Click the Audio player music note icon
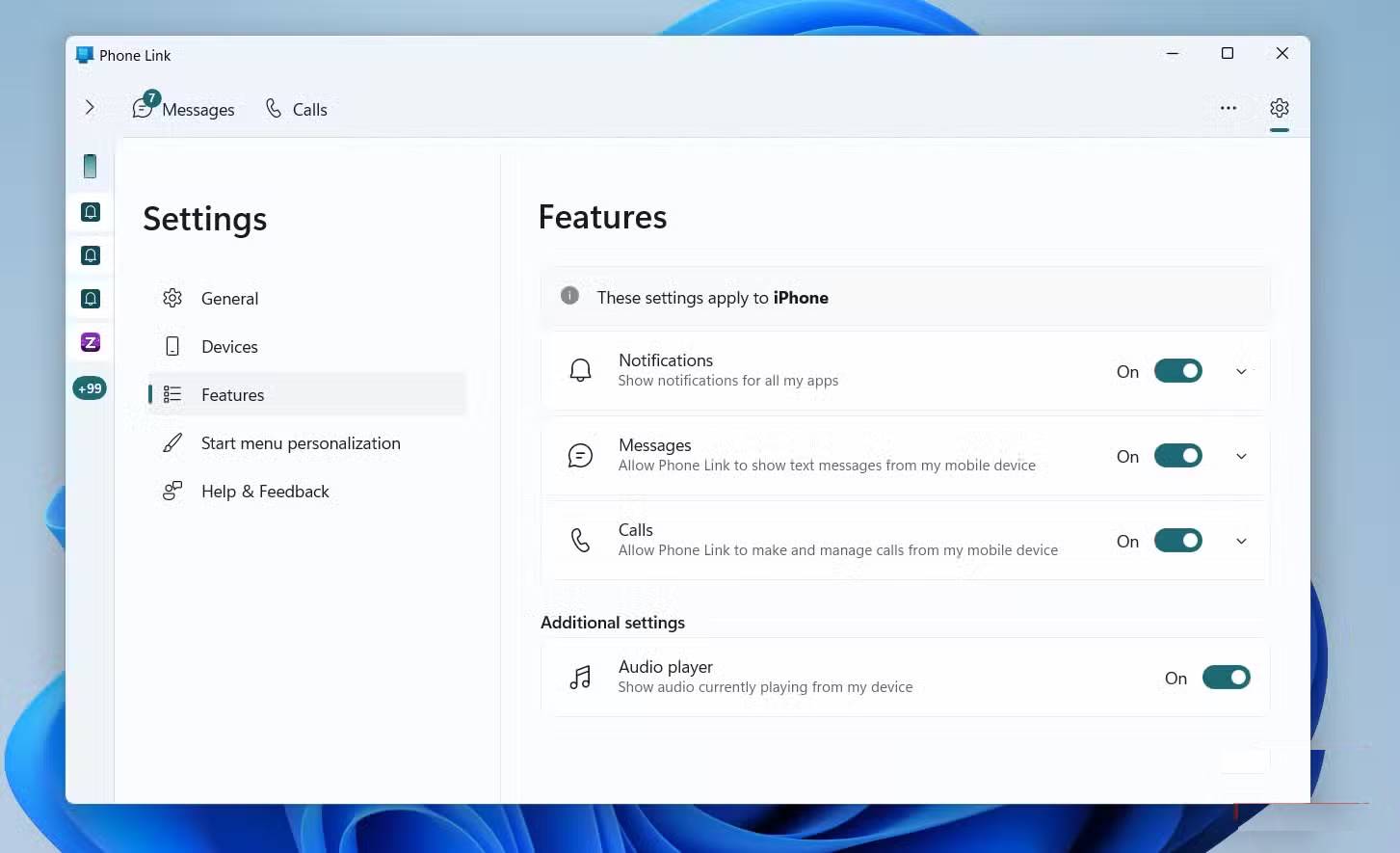Viewport: 1400px width, 853px height. (x=580, y=678)
